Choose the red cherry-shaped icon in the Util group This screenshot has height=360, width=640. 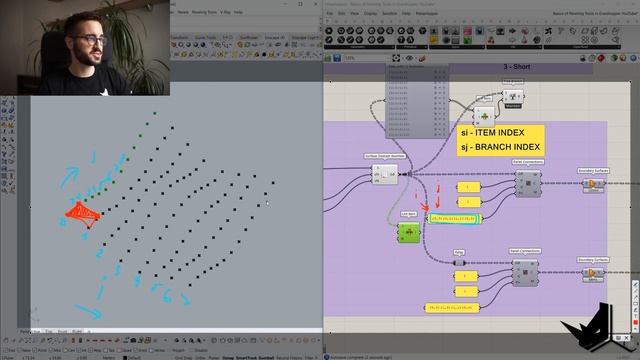coord(491,40)
